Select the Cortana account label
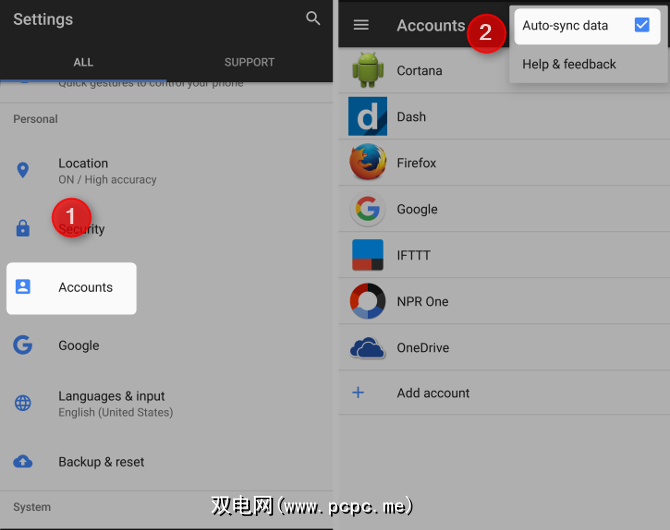Screen dimensions: 670x530 pyautogui.click(x=419, y=71)
